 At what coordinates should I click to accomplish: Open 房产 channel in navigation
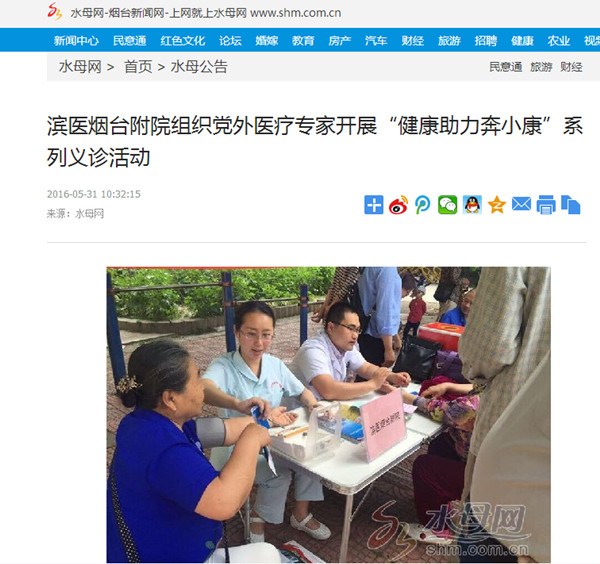click(340, 41)
